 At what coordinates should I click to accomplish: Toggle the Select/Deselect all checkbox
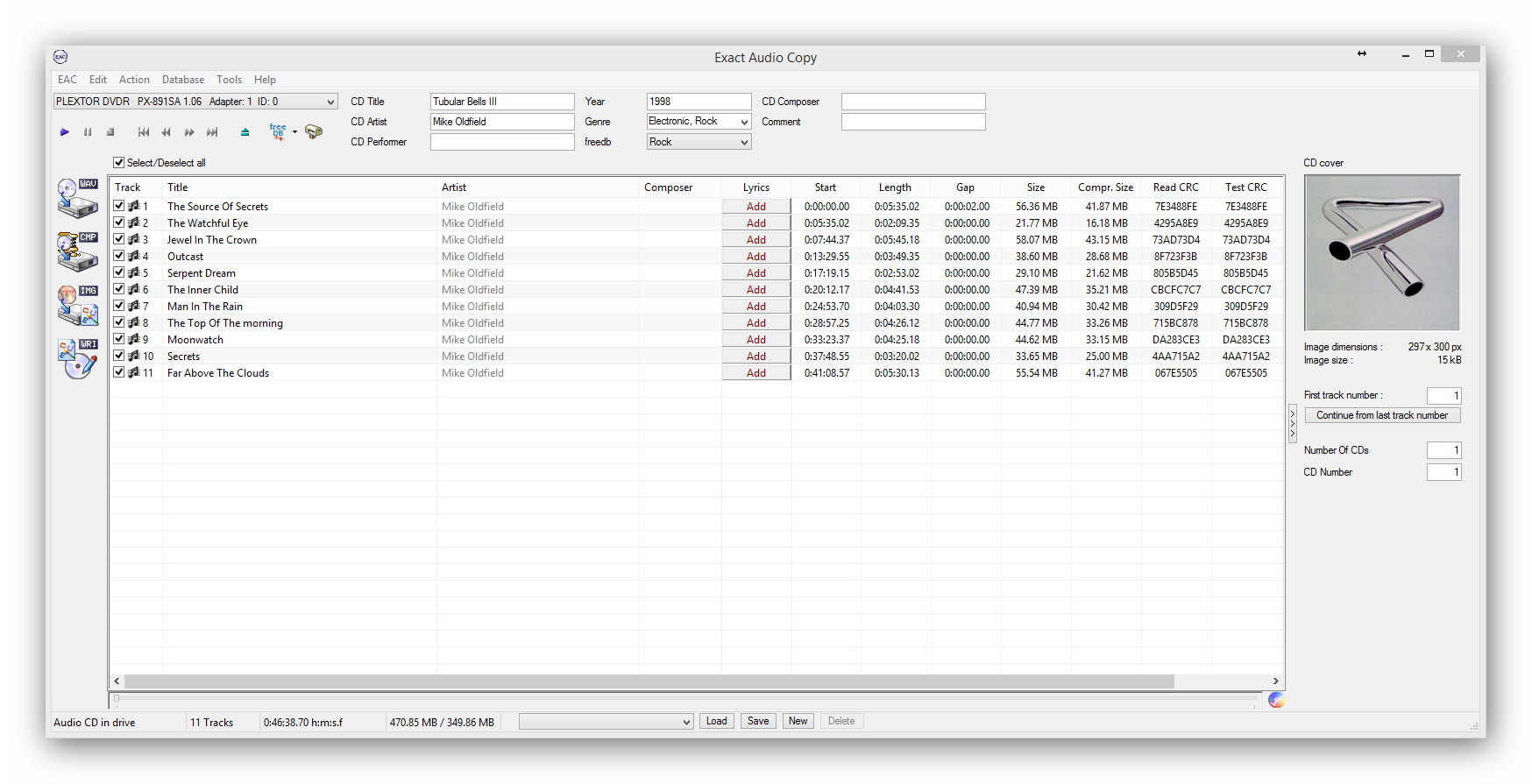119,163
